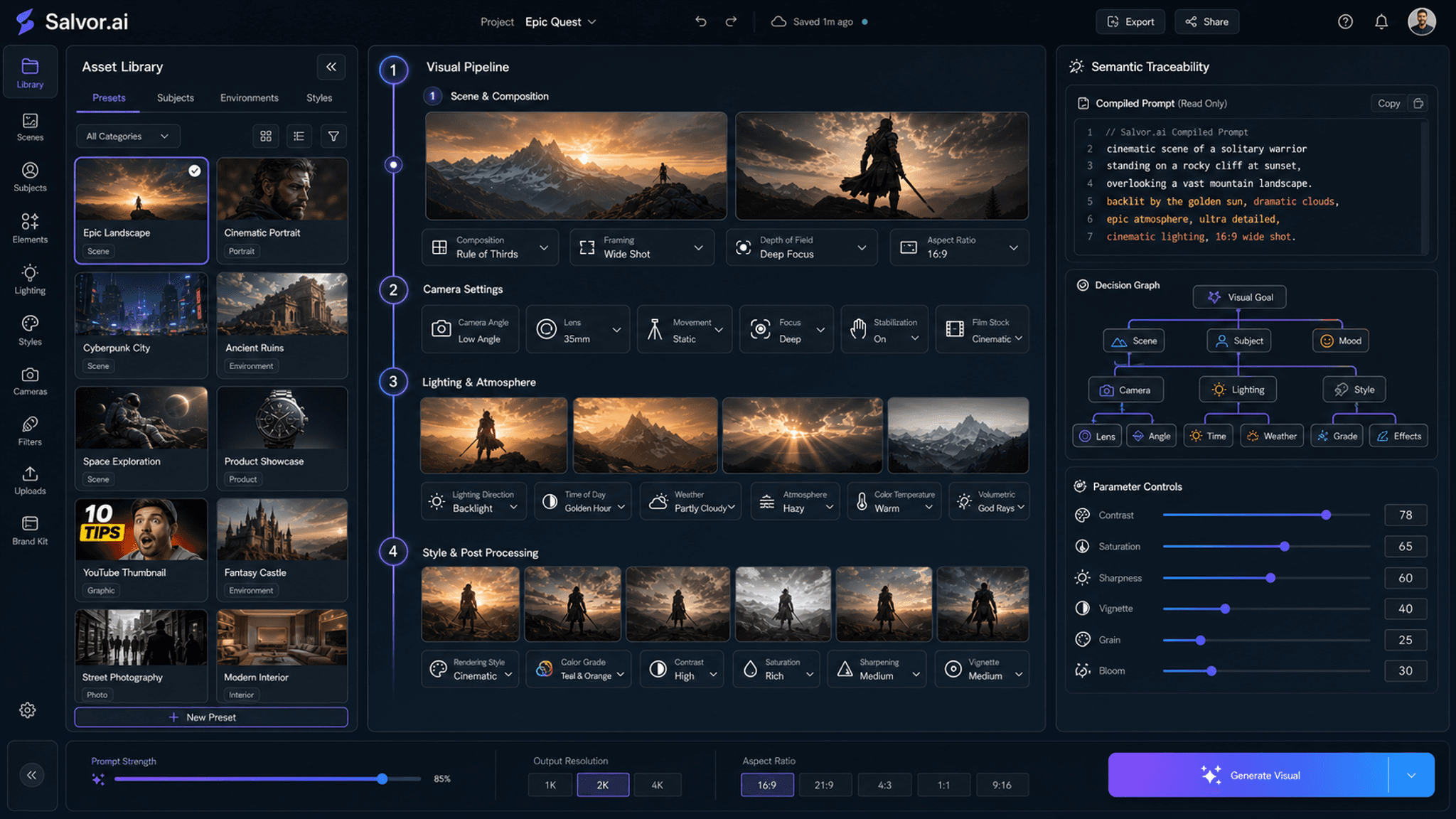Choose the 4:3 aspect ratio button
Viewport: 1456px width, 819px height.
click(884, 785)
